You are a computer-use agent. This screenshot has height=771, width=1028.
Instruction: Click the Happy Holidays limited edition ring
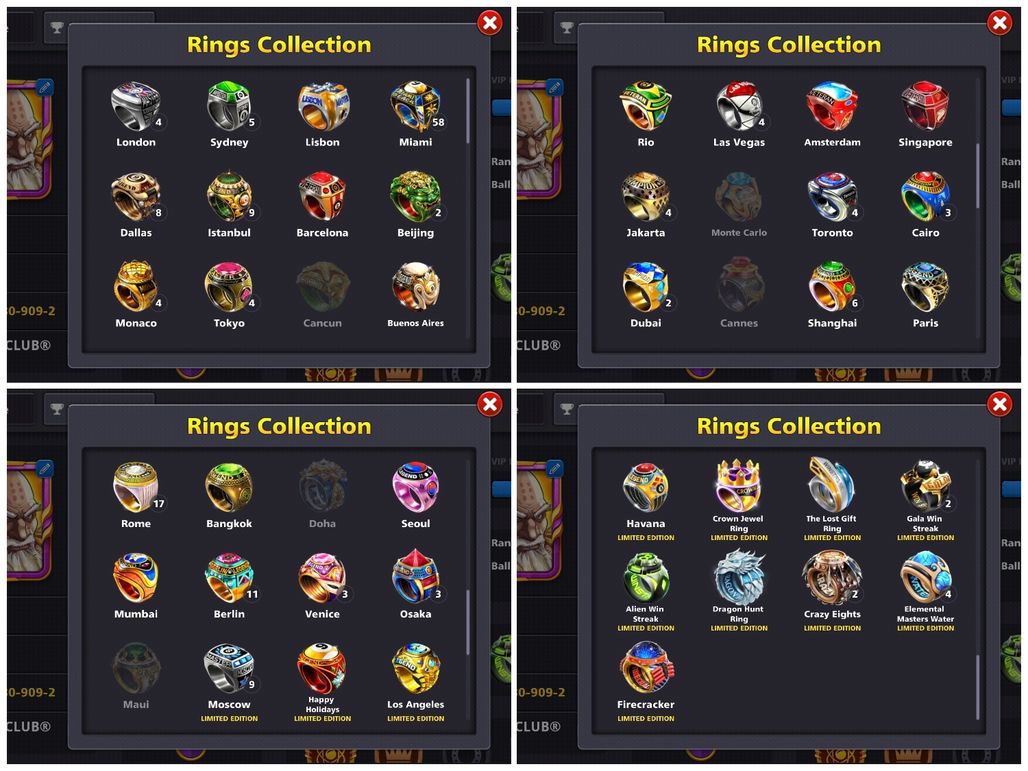click(322, 667)
